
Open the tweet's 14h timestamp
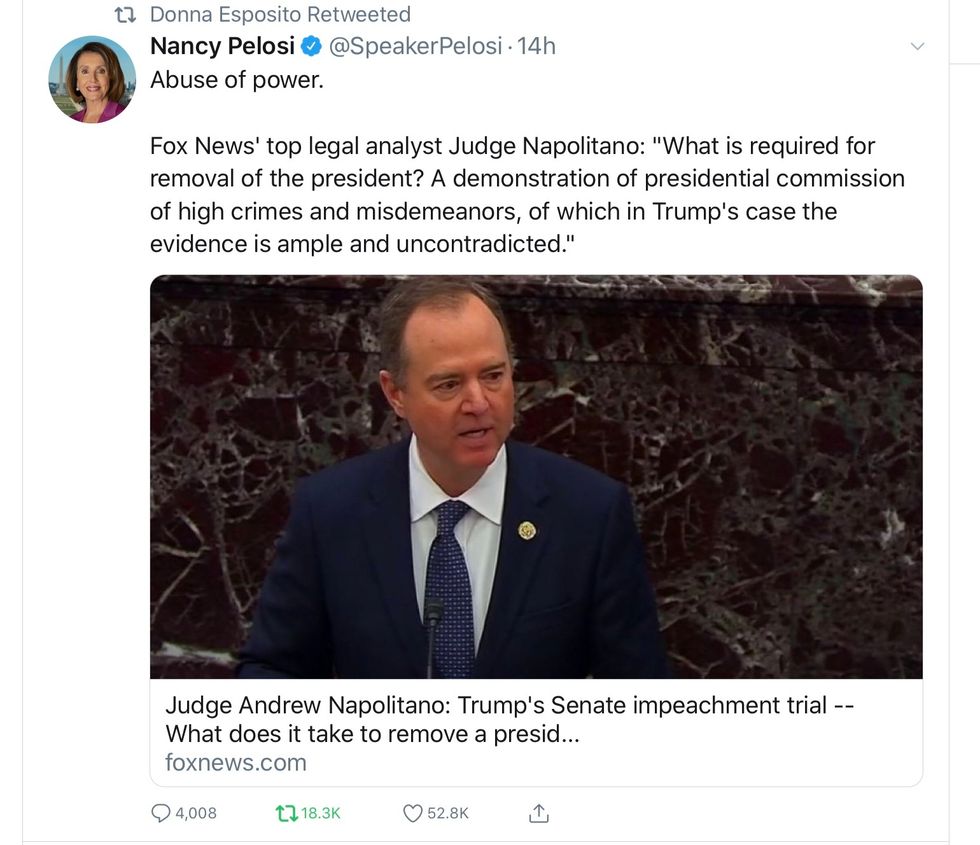pos(536,47)
